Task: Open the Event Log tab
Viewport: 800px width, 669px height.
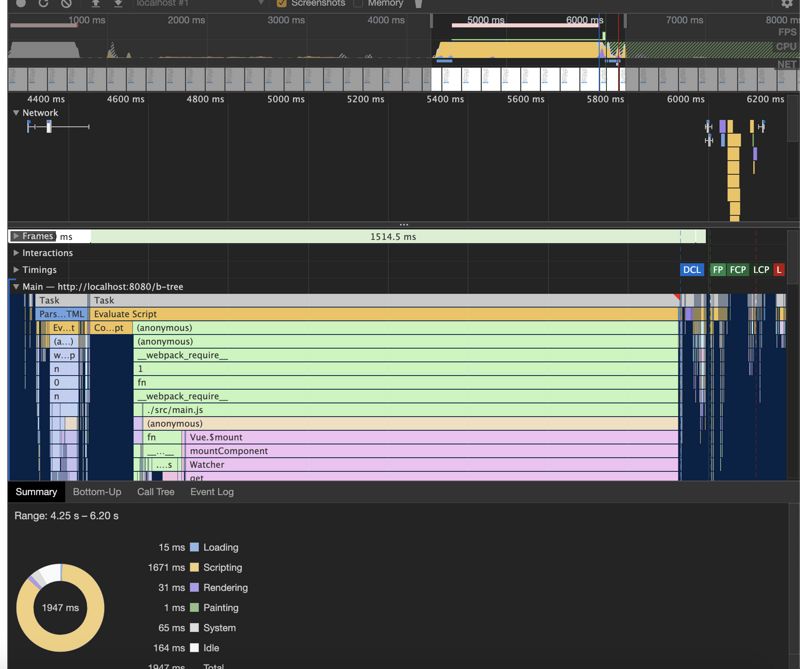Action: coord(212,492)
